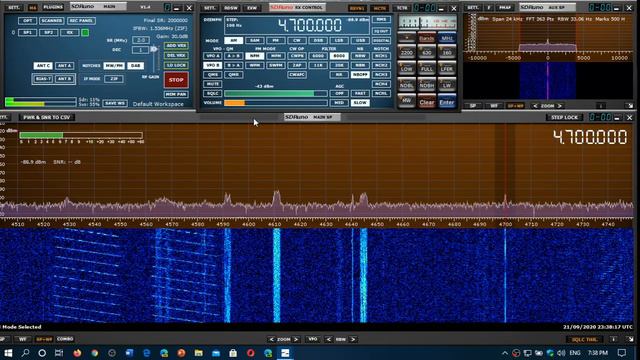Viewport: 640px width, 360px height.
Task: Choose the LFER band preset key
Action: point(447,69)
